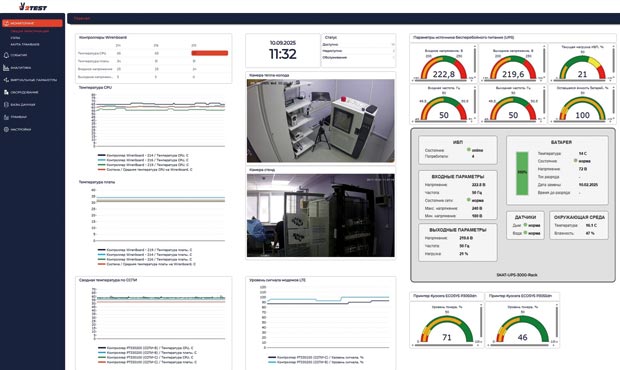Screen dimensions: 620x370
Task: Click the date 10.09.2025
Action: coord(283,43)
